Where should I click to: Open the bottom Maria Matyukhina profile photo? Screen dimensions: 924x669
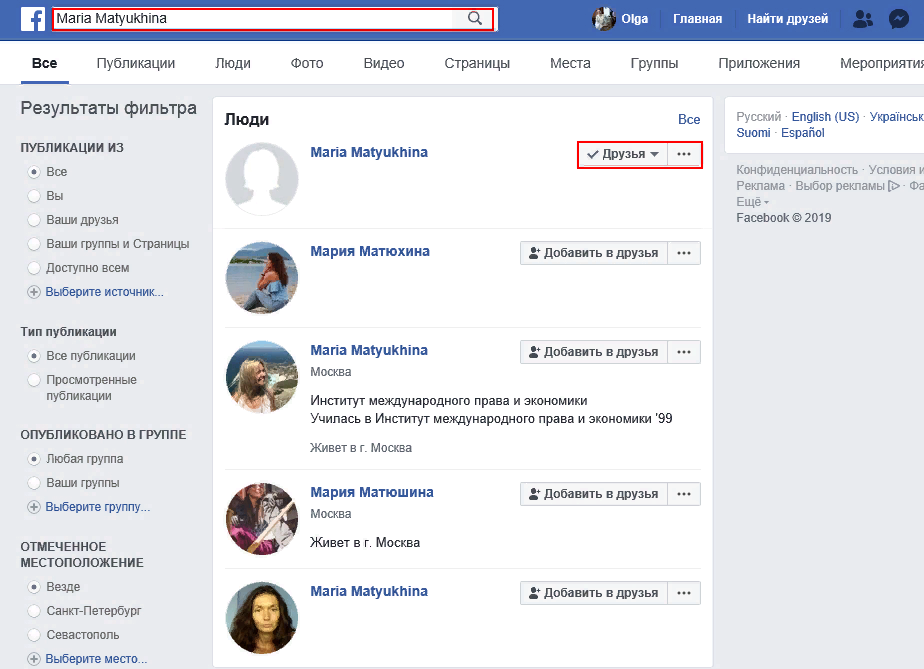tap(262, 618)
